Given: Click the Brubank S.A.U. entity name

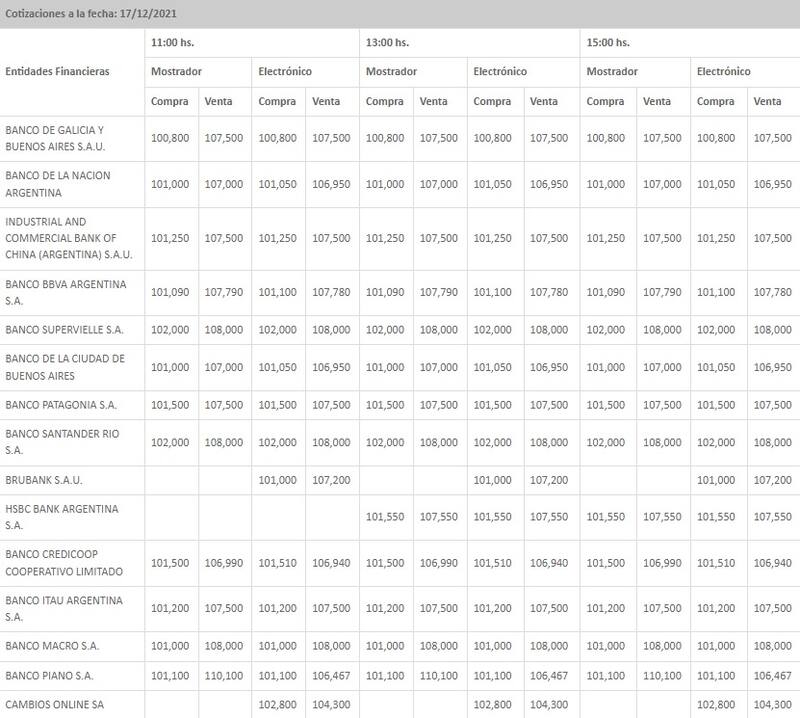Looking at the screenshot, I should (x=46, y=480).
